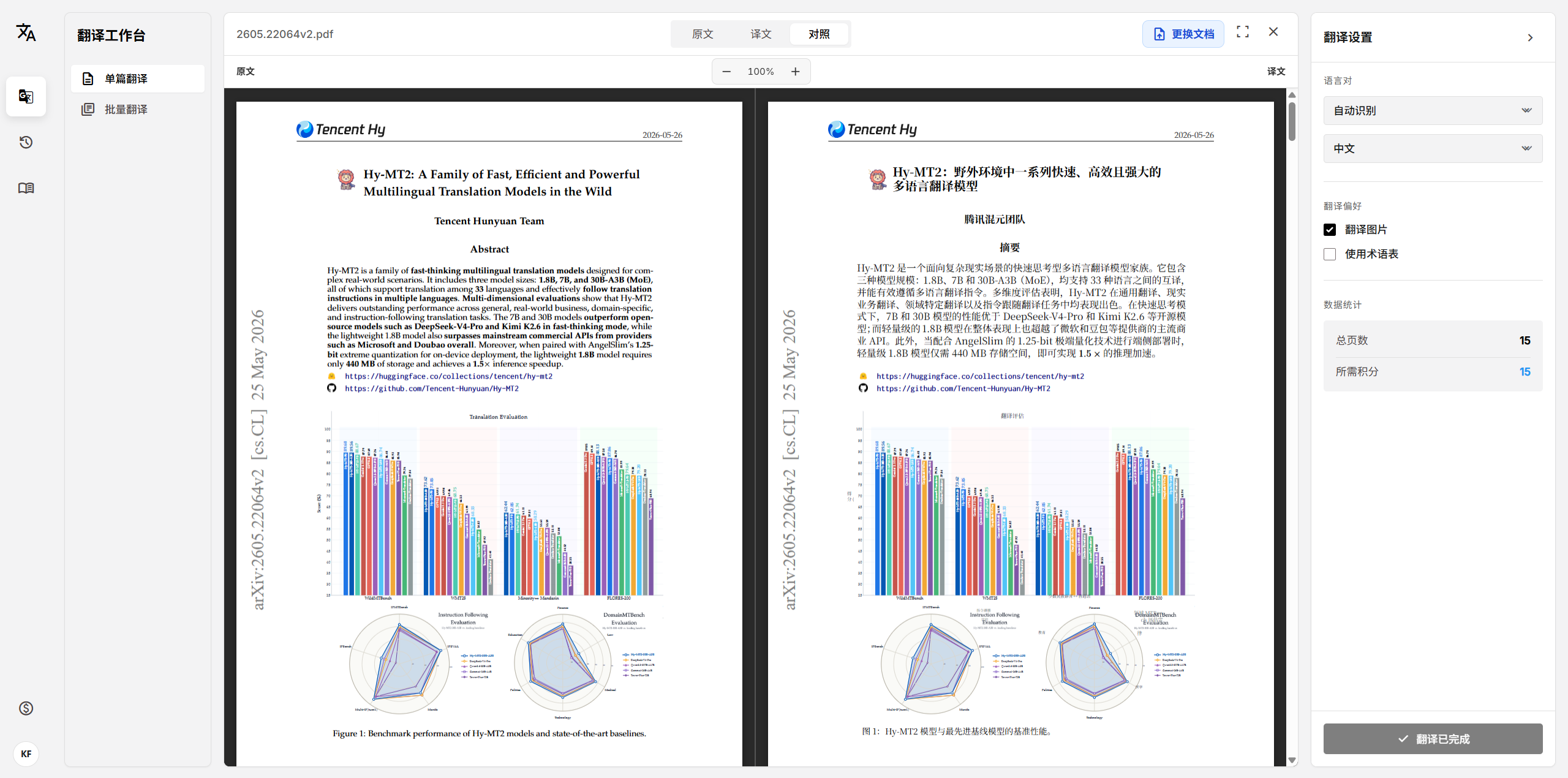
Task: Click the 翻译工作台 heading
Action: pyautogui.click(x=111, y=36)
